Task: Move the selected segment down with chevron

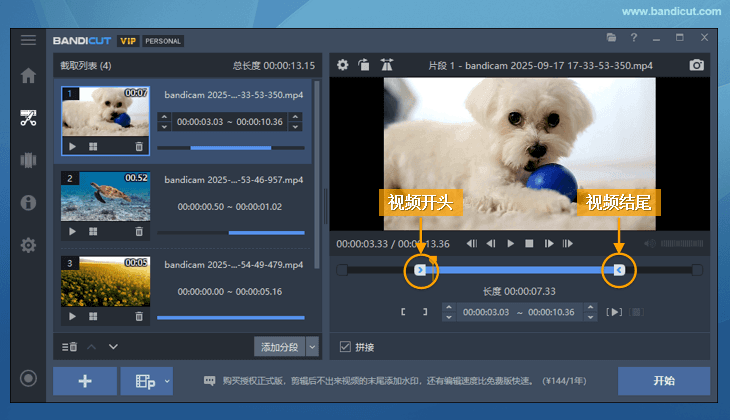Action: 113,347
